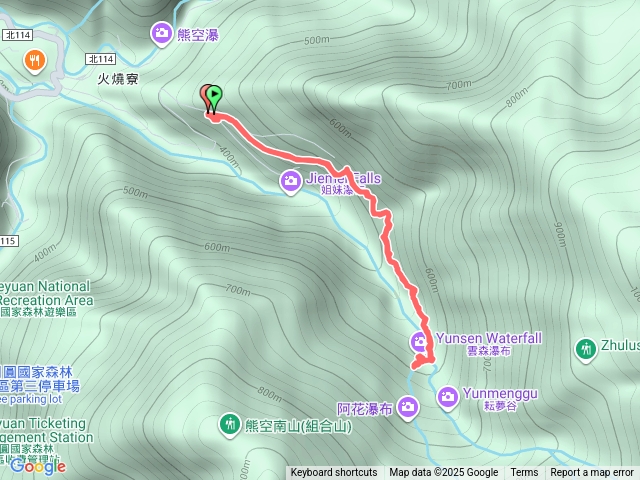Image resolution: width=640 pixels, height=480 pixels.
Task: Open the Terms link
Action: click(x=524, y=473)
